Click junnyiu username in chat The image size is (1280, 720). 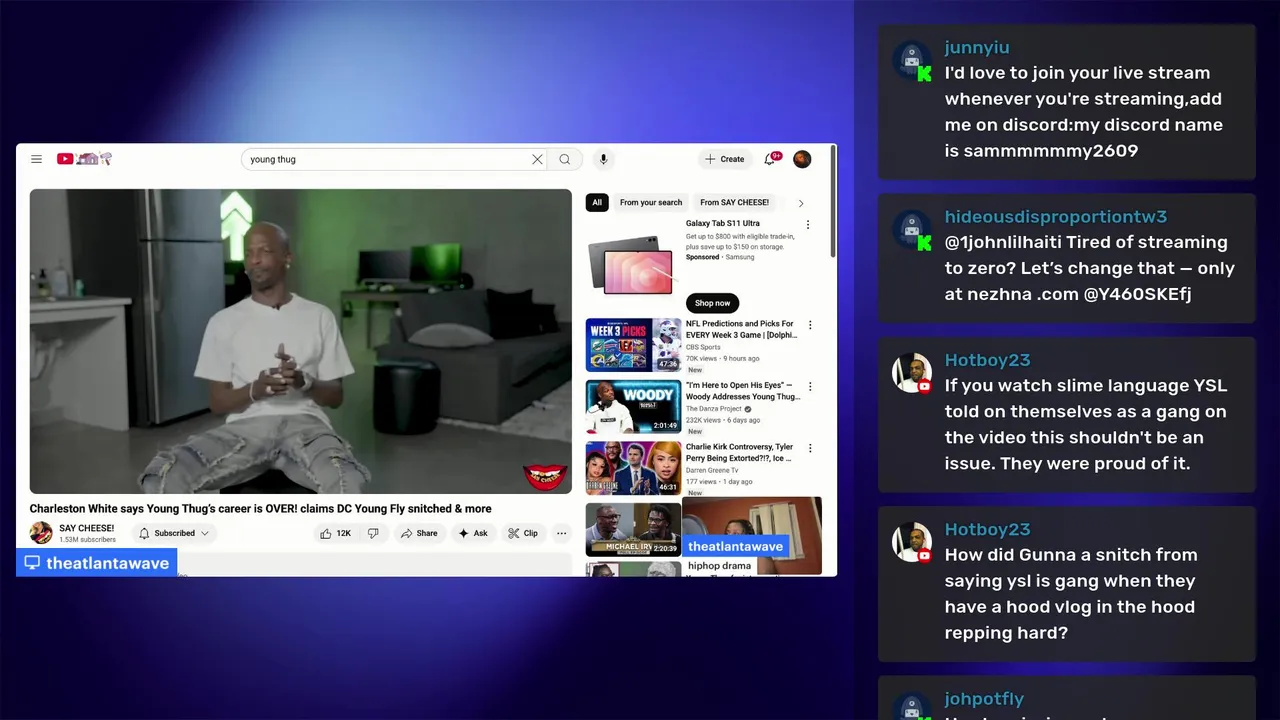tap(977, 47)
